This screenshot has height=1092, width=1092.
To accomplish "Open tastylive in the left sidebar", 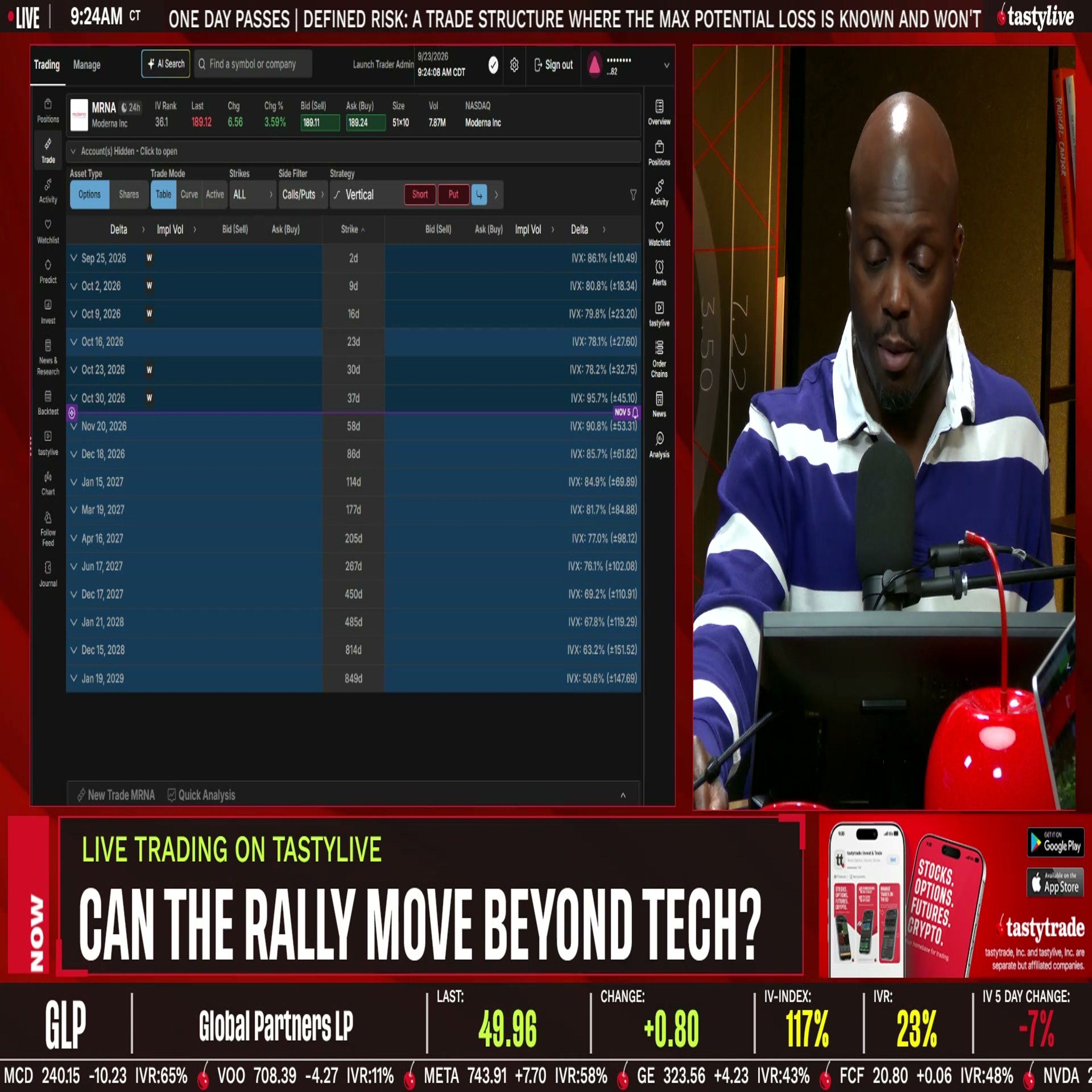I will pos(48,444).
